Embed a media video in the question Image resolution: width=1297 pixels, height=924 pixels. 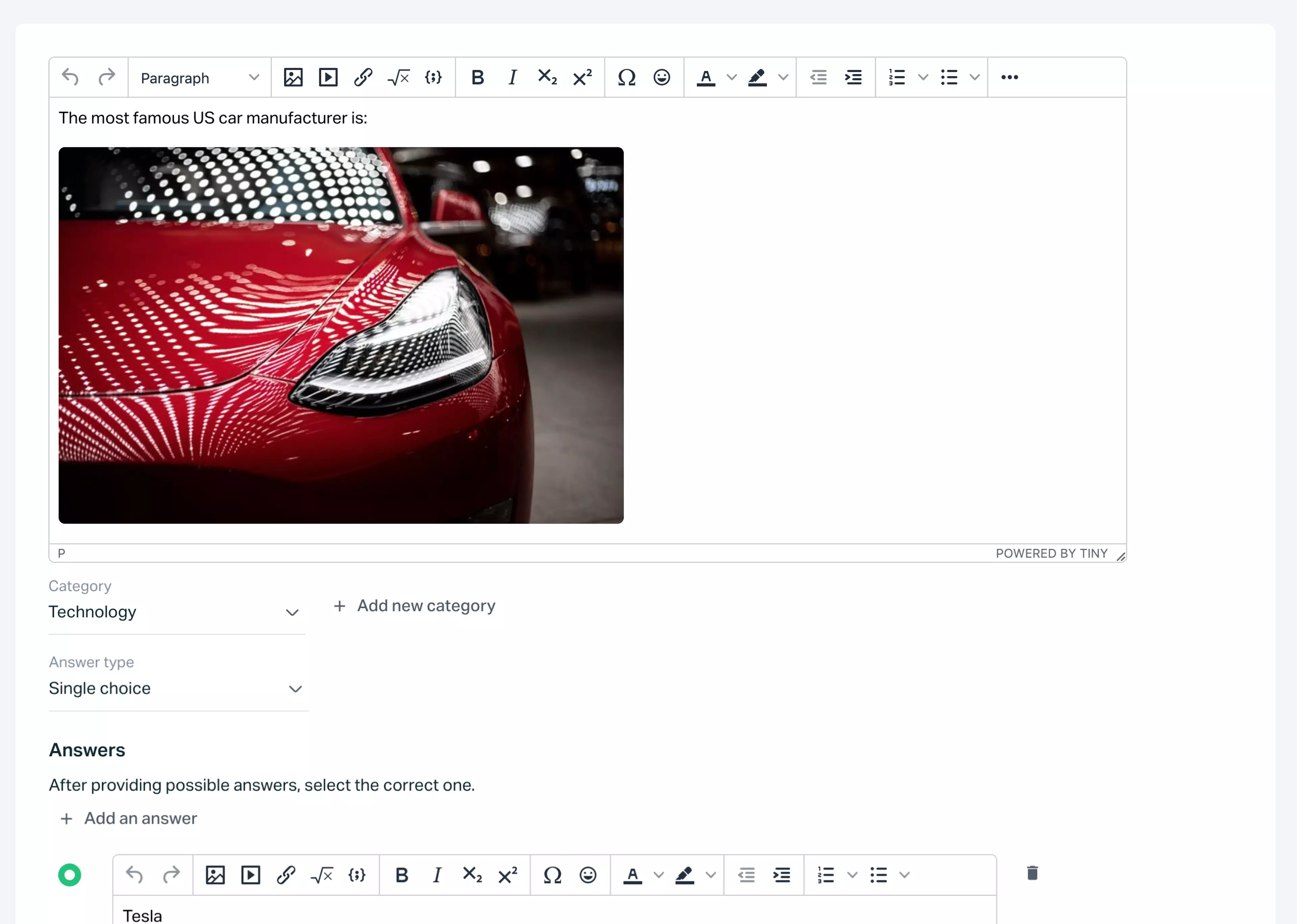click(328, 77)
